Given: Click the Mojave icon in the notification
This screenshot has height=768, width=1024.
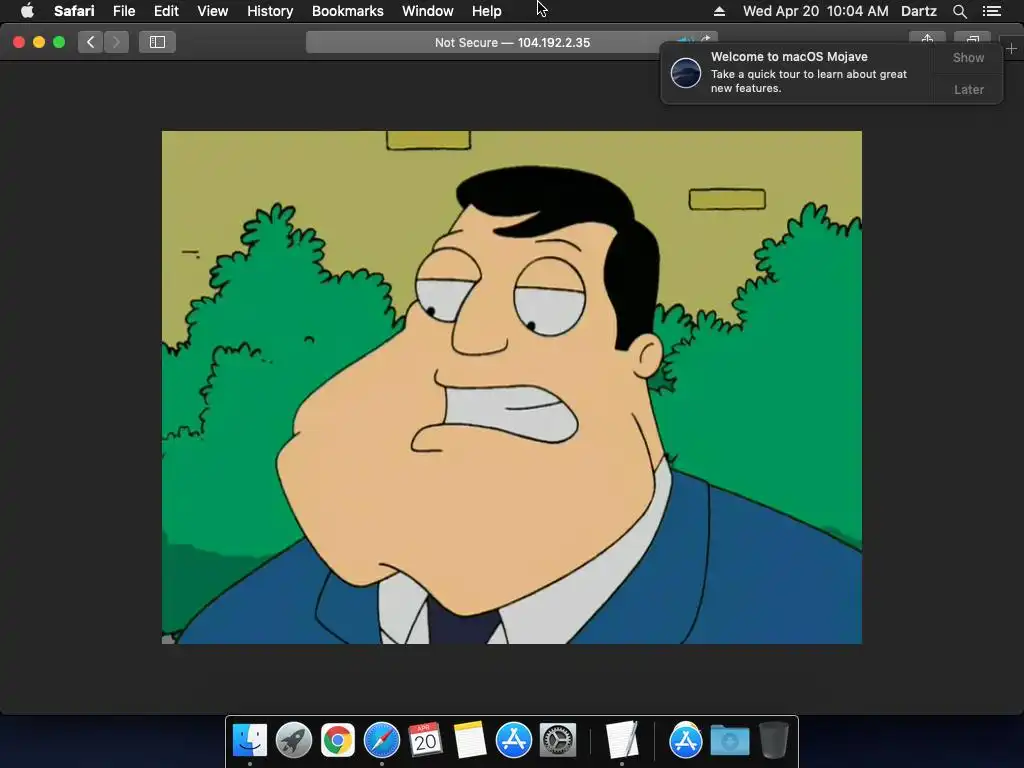Looking at the screenshot, I should click(686, 72).
